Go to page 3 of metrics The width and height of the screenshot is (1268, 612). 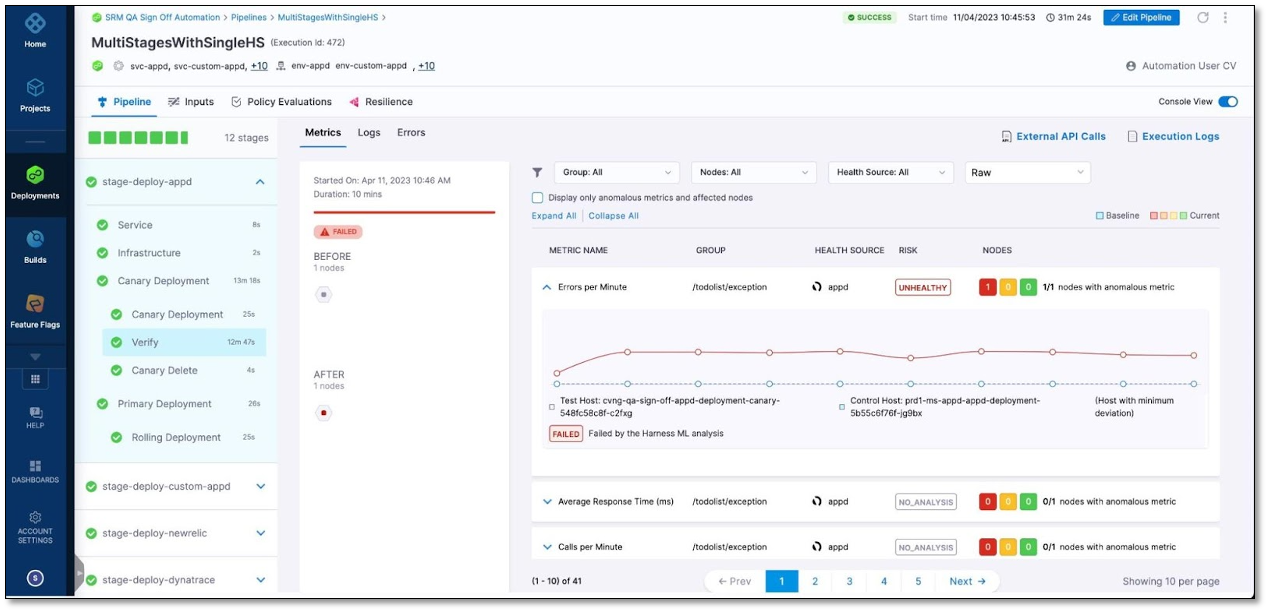(x=849, y=581)
